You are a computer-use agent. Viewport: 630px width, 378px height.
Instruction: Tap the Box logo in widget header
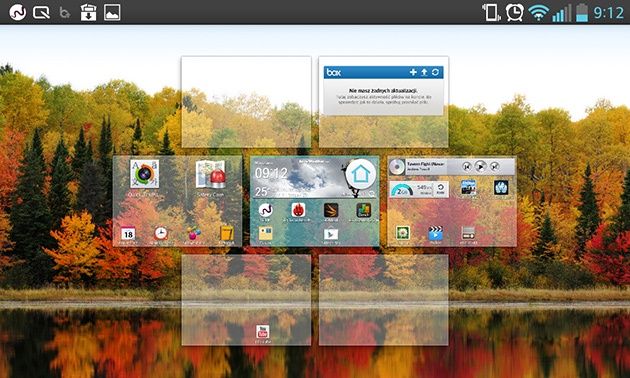tap(334, 72)
